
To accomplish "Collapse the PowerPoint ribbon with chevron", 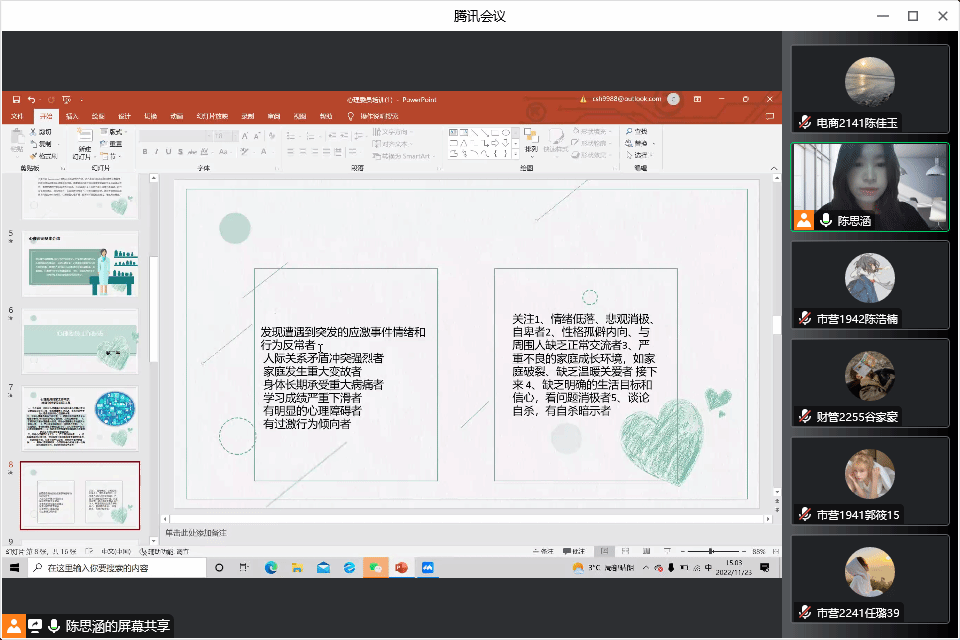I will tap(774, 169).
